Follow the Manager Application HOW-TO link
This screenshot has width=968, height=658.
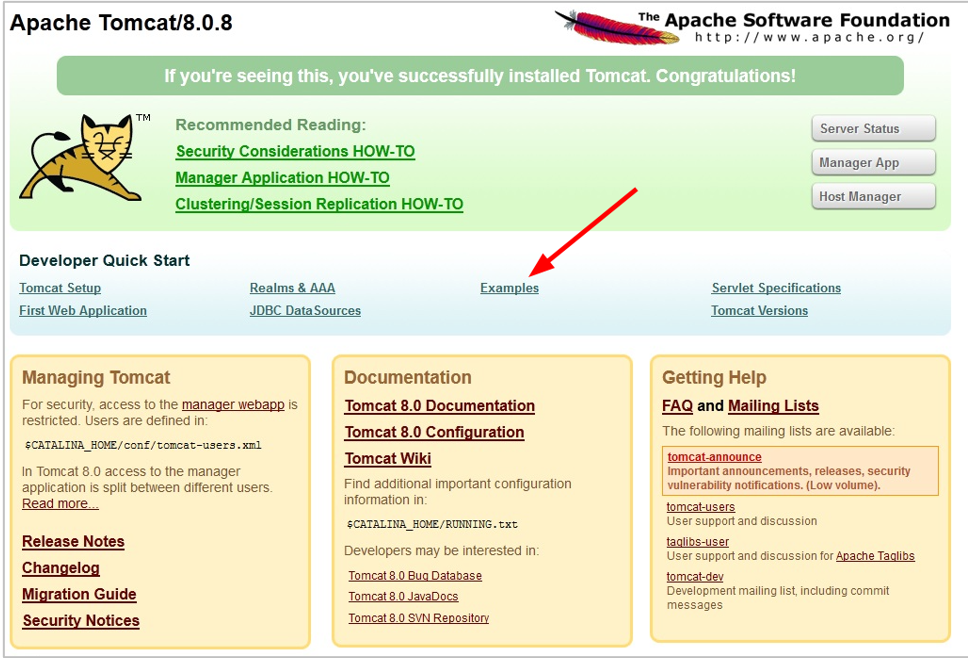(x=282, y=178)
